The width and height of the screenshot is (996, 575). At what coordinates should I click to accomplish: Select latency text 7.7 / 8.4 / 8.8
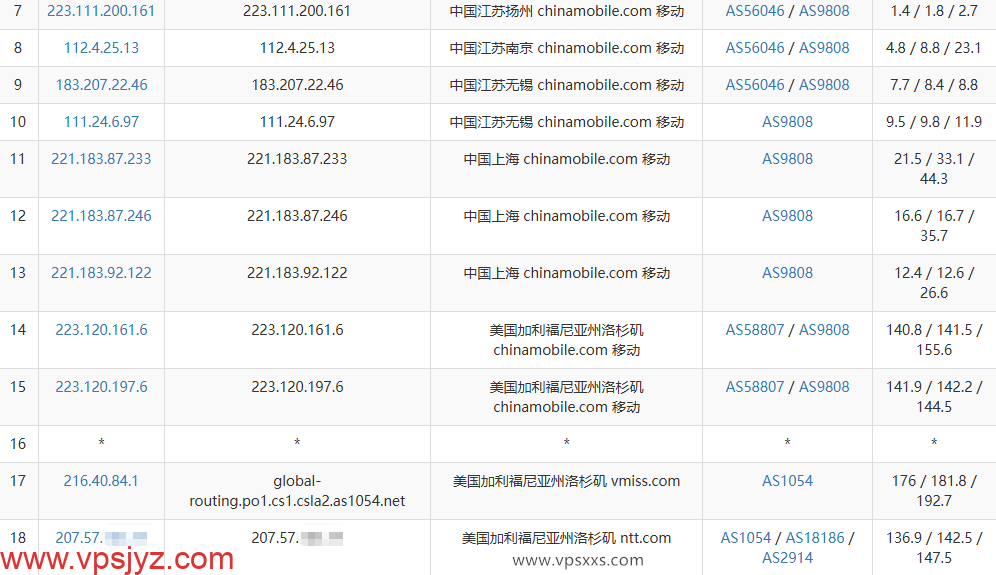pyautogui.click(x=934, y=85)
